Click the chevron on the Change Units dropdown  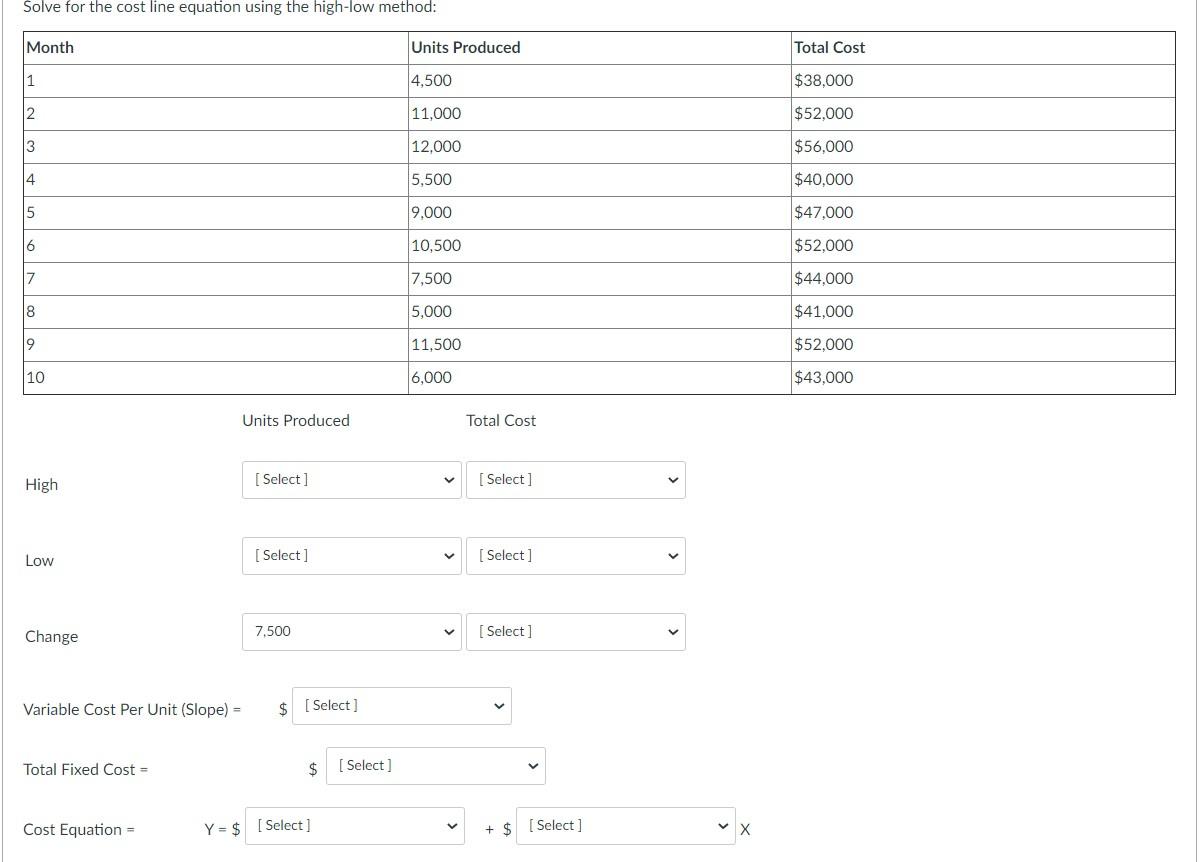pyautogui.click(x=448, y=631)
